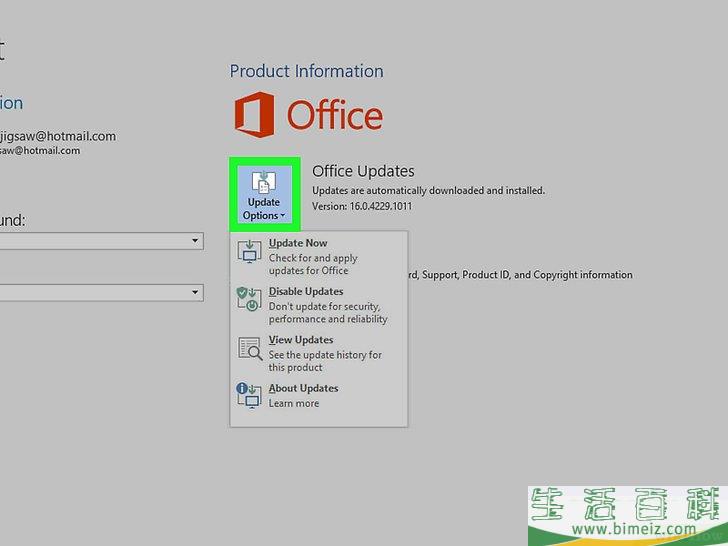Image resolution: width=728 pixels, height=546 pixels.
Task: Click the smaller hotmail.com email below
Action: point(40,151)
